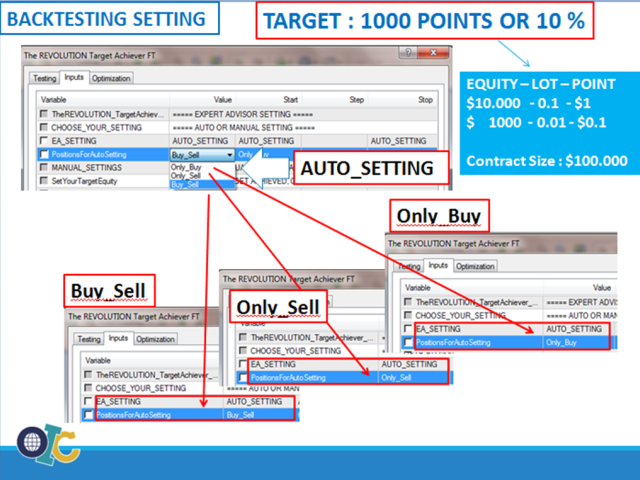Click AUTO_SETTING in the Value column of the open-dropdown dialog
The image size is (640, 480).
200,141
